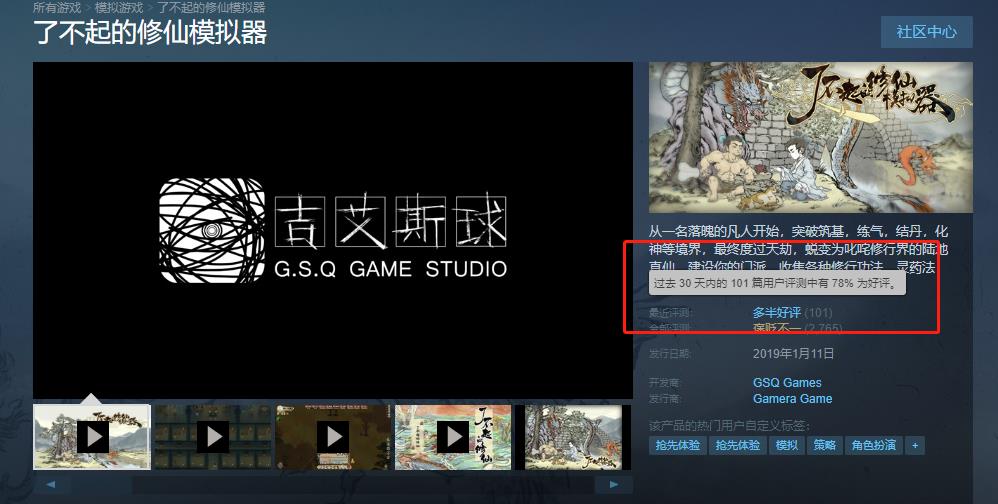Viewport: 998px width, 504px height.
Task: Play the first trailer video thumbnail
Action: 92,437
